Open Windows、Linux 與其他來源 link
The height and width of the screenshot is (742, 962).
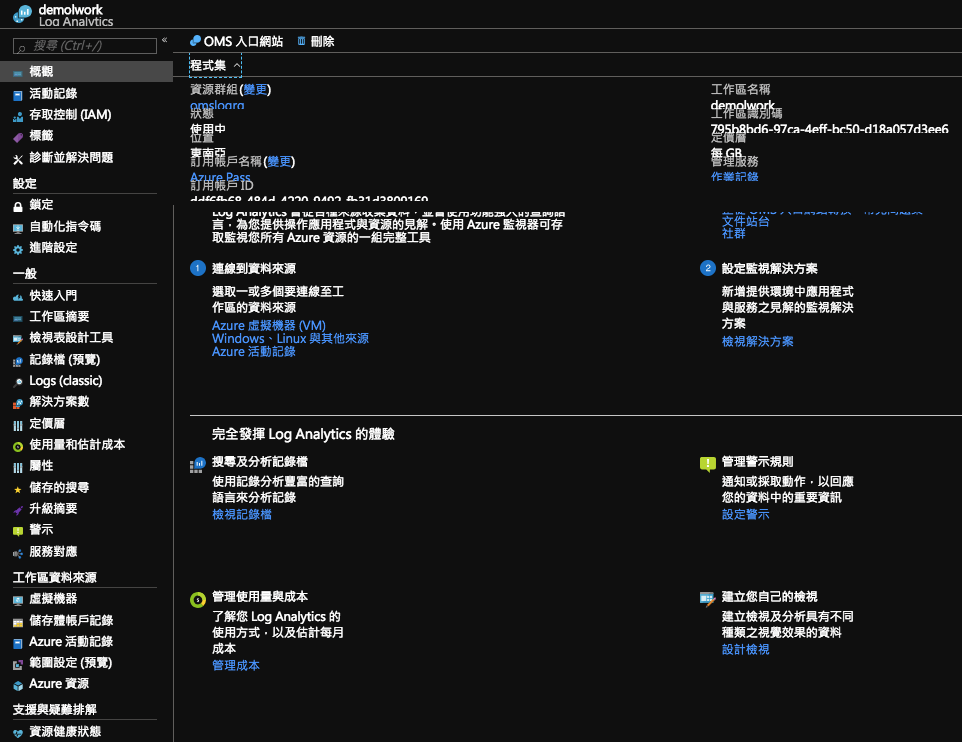click(x=290, y=338)
